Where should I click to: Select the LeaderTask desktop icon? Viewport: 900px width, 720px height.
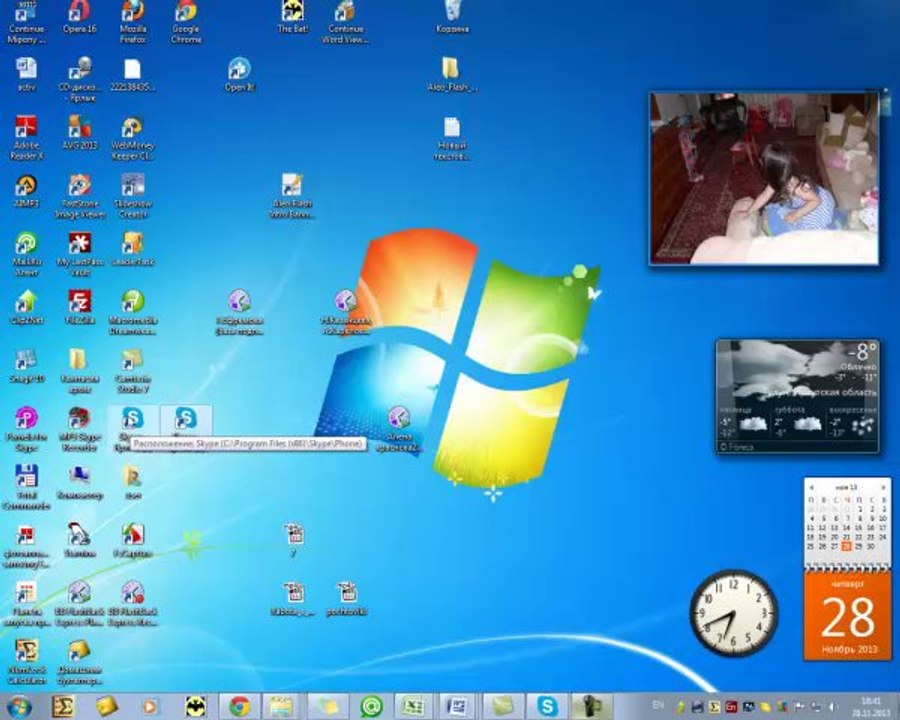(x=133, y=249)
